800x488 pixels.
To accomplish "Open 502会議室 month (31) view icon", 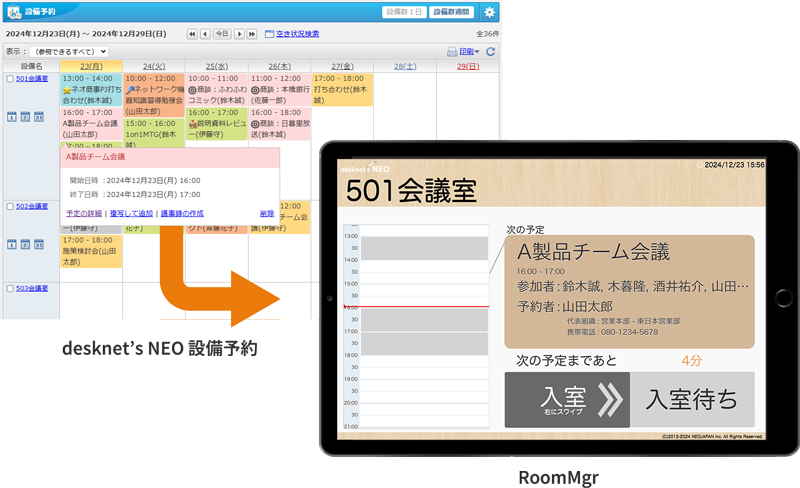I will (39, 245).
